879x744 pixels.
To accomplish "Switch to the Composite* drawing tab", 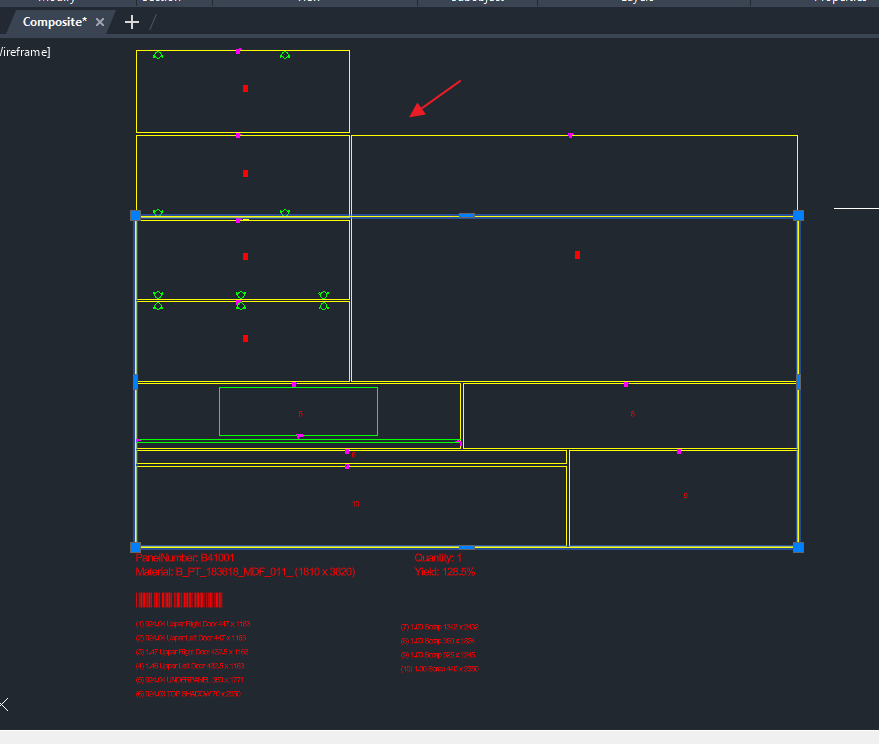I will 55,21.
